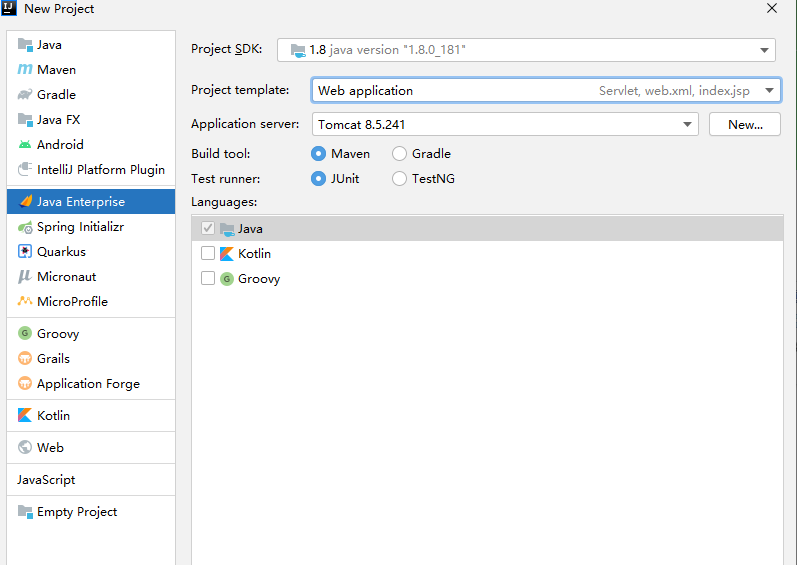The height and width of the screenshot is (565, 797).
Task: Click the 'Tomcat 8.5.241' server text
Action: [x=361, y=125]
